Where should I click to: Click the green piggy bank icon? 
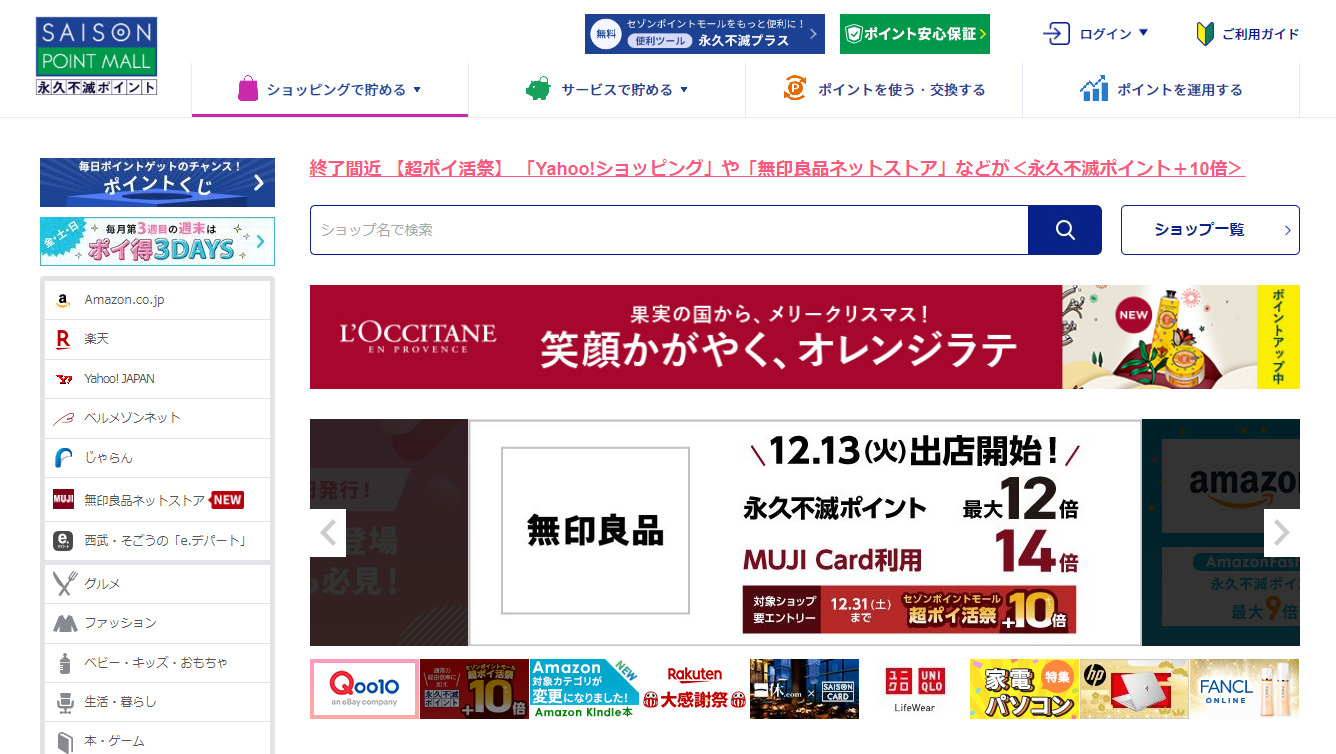coord(538,89)
